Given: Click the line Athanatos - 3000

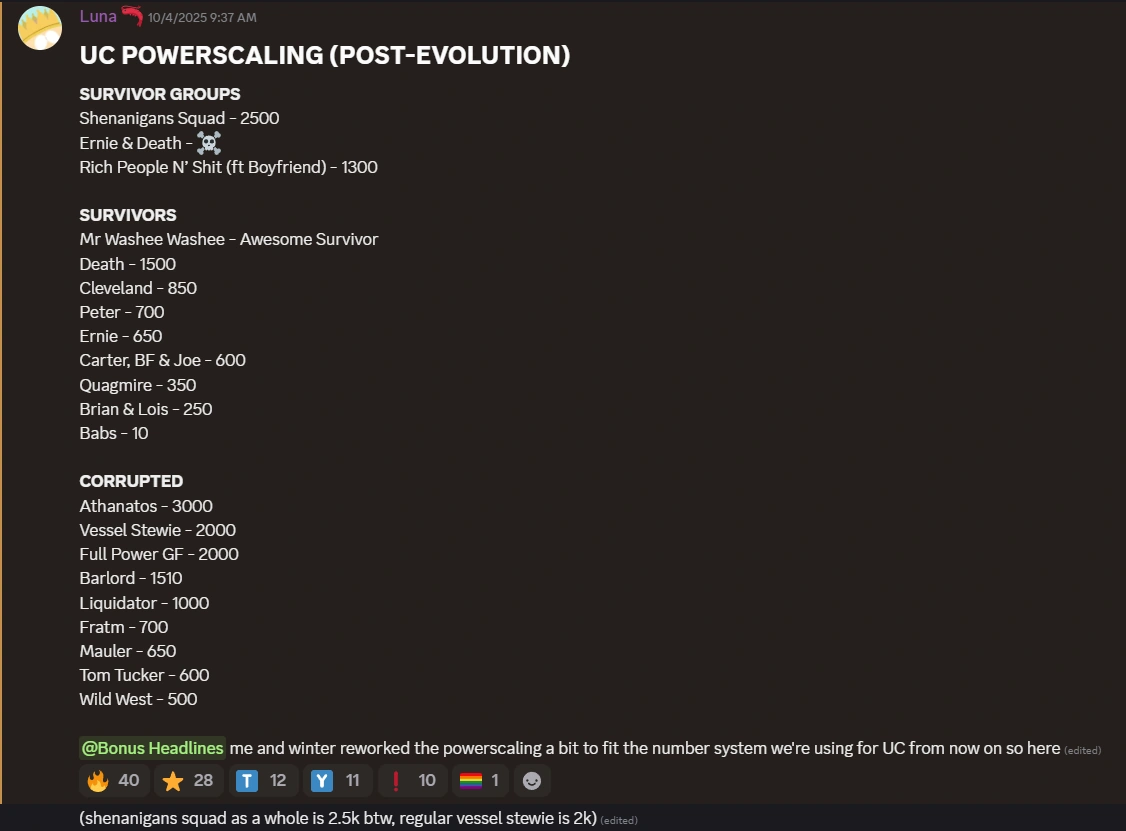Looking at the screenshot, I should point(146,506).
